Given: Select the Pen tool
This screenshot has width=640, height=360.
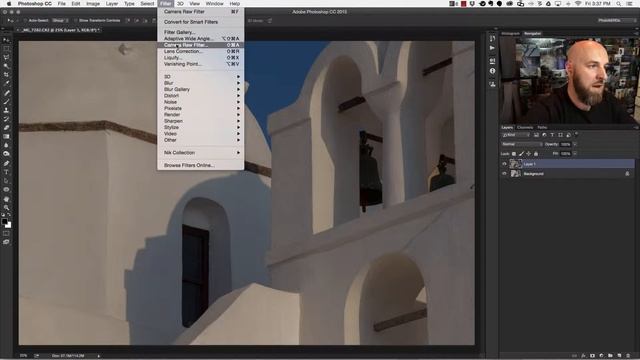Looking at the screenshot, I should [6, 163].
